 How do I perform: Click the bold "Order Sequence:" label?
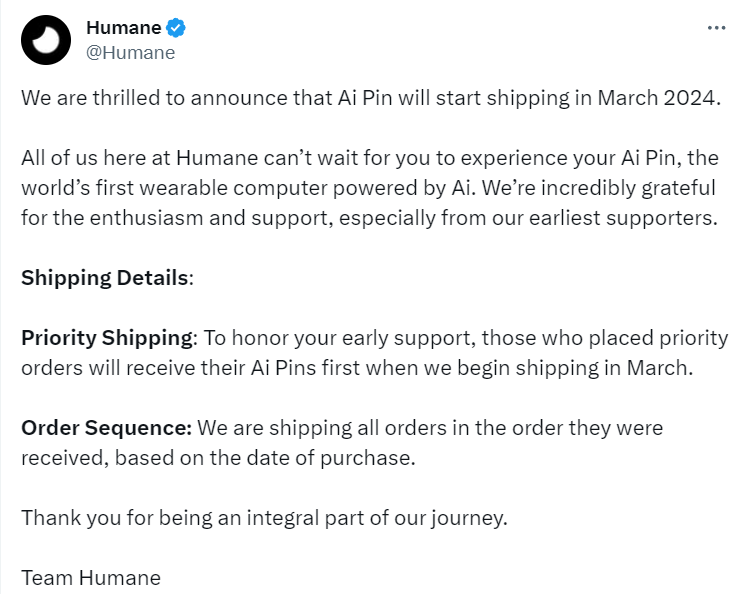[x=106, y=428]
